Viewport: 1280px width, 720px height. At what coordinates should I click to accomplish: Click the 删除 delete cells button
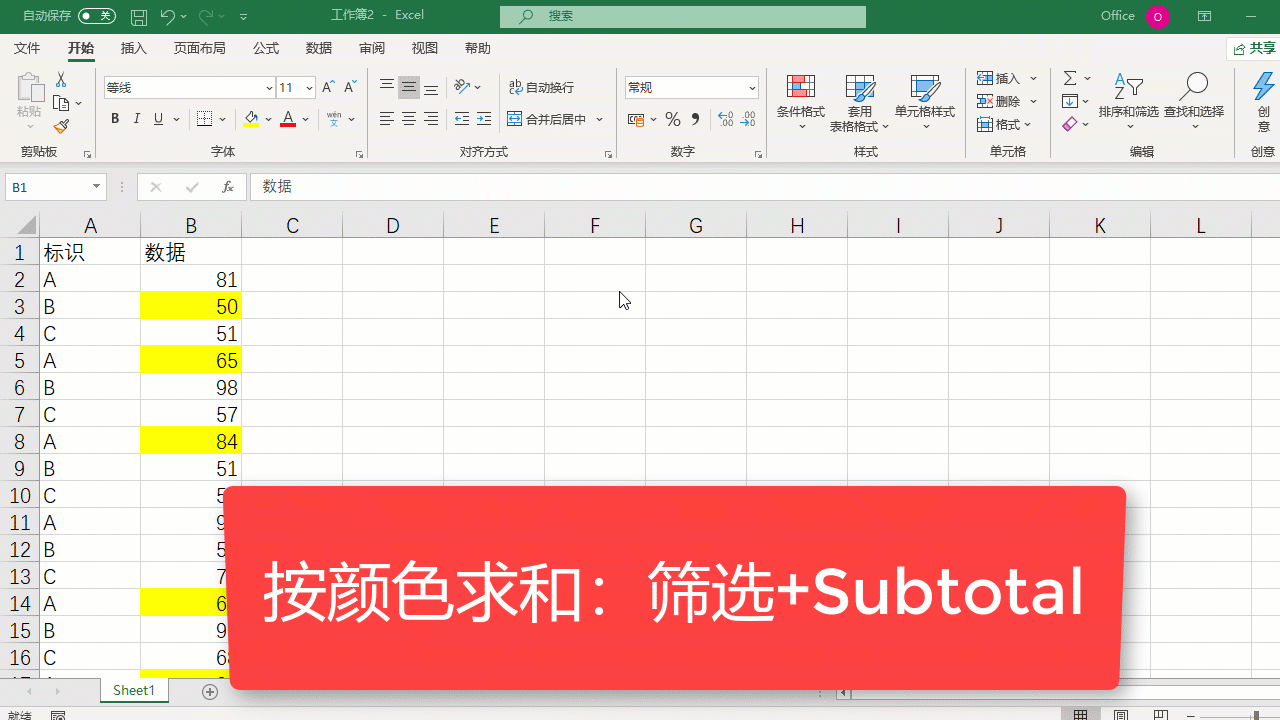(1007, 101)
